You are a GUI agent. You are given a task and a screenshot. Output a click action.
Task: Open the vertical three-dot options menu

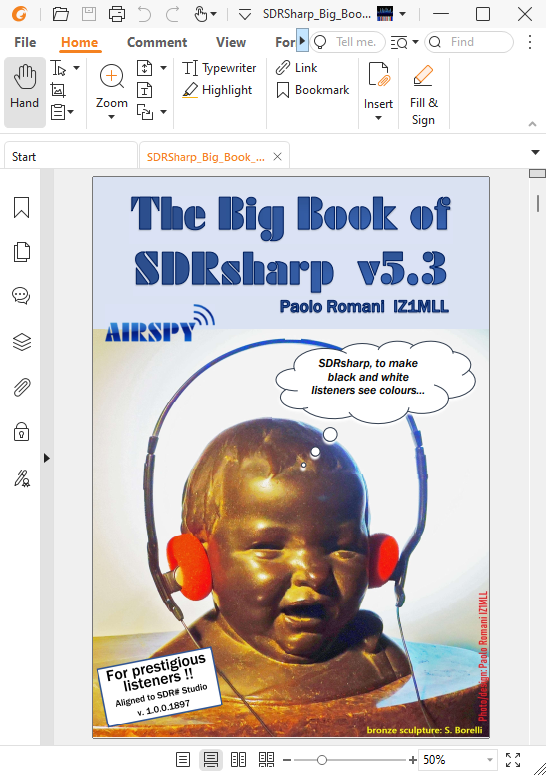(x=530, y=42)
